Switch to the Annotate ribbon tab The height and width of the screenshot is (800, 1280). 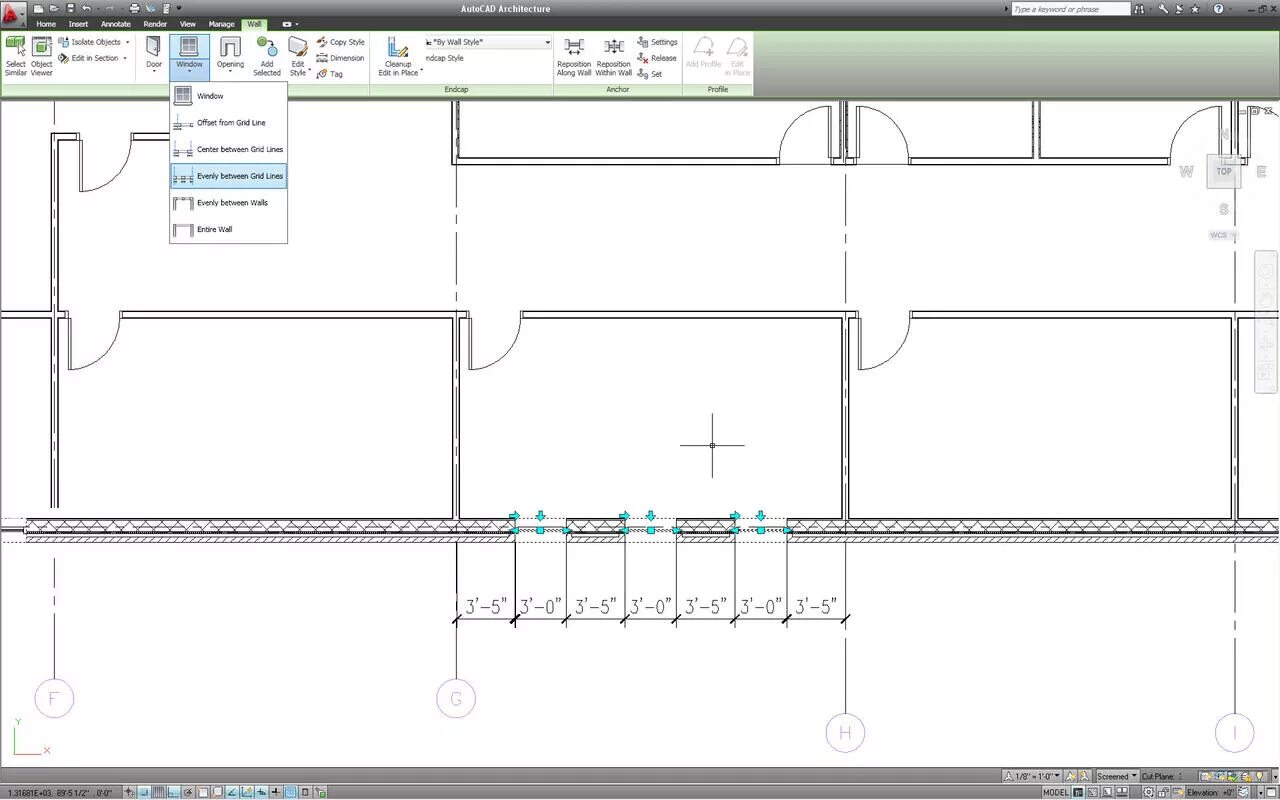116,24
